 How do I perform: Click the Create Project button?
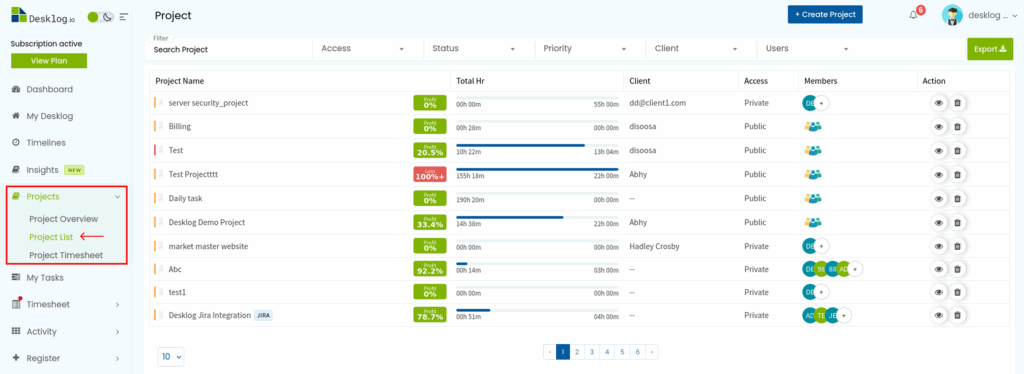[825, 14]
